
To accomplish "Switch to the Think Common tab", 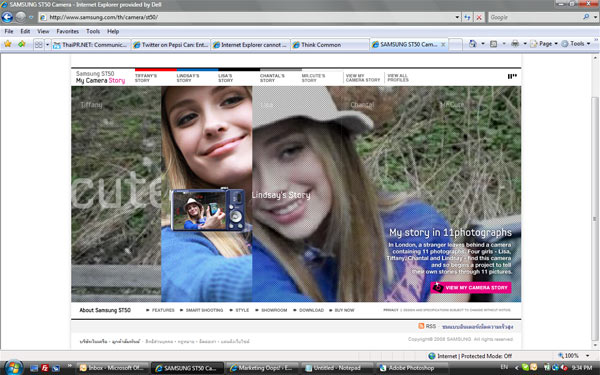I will [329, 45].
